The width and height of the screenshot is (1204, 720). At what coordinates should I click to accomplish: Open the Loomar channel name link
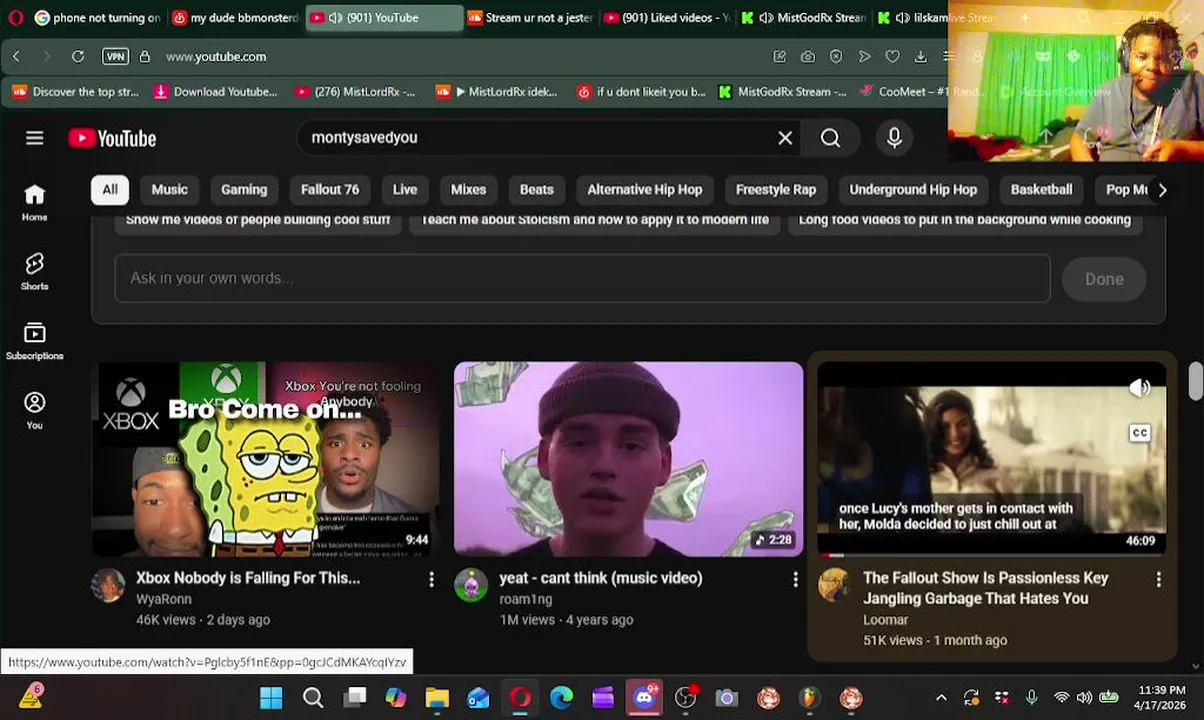pyautogui.click(x=886, y=619)
